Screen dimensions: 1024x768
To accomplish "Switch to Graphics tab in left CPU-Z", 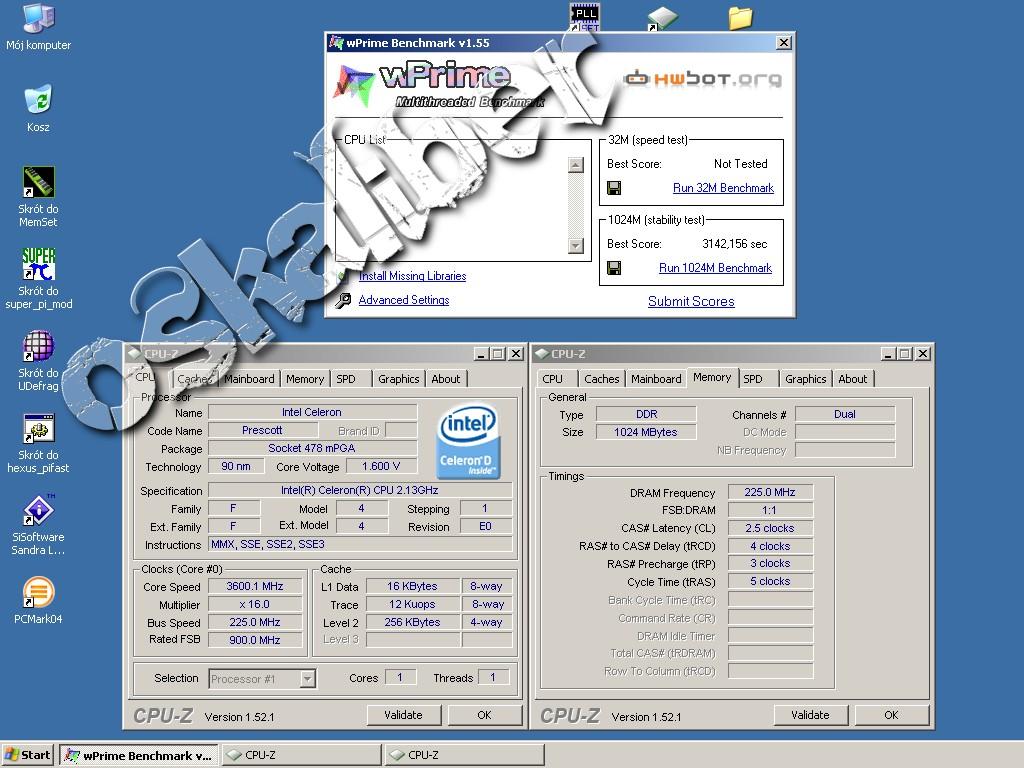I will pyautogui.click(x=398, y=379).
